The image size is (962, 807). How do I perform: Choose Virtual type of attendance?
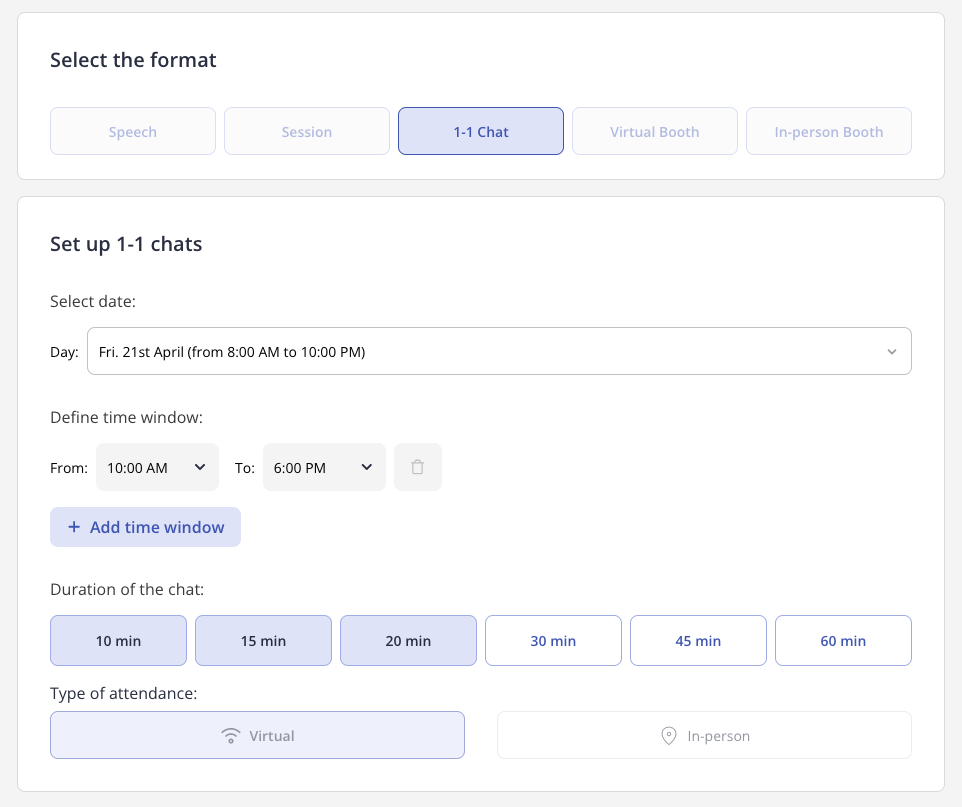click(x=257, y=735)
